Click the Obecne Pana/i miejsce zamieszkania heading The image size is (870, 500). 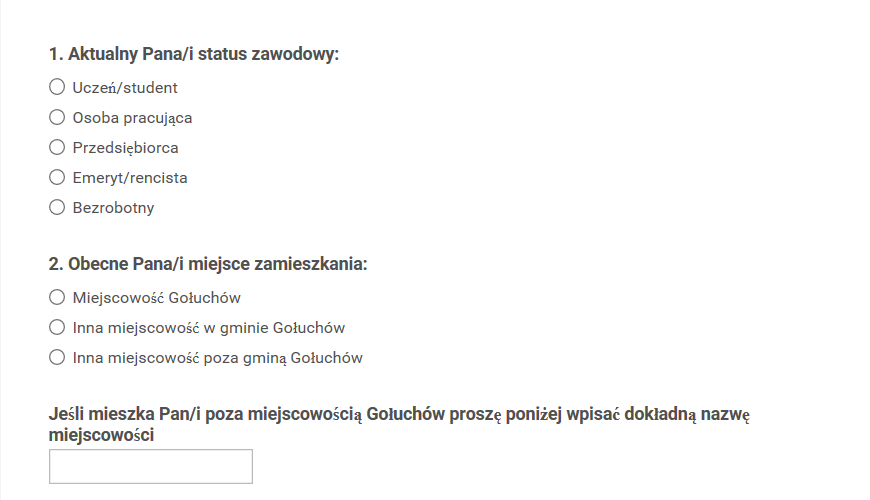point(208,264)
